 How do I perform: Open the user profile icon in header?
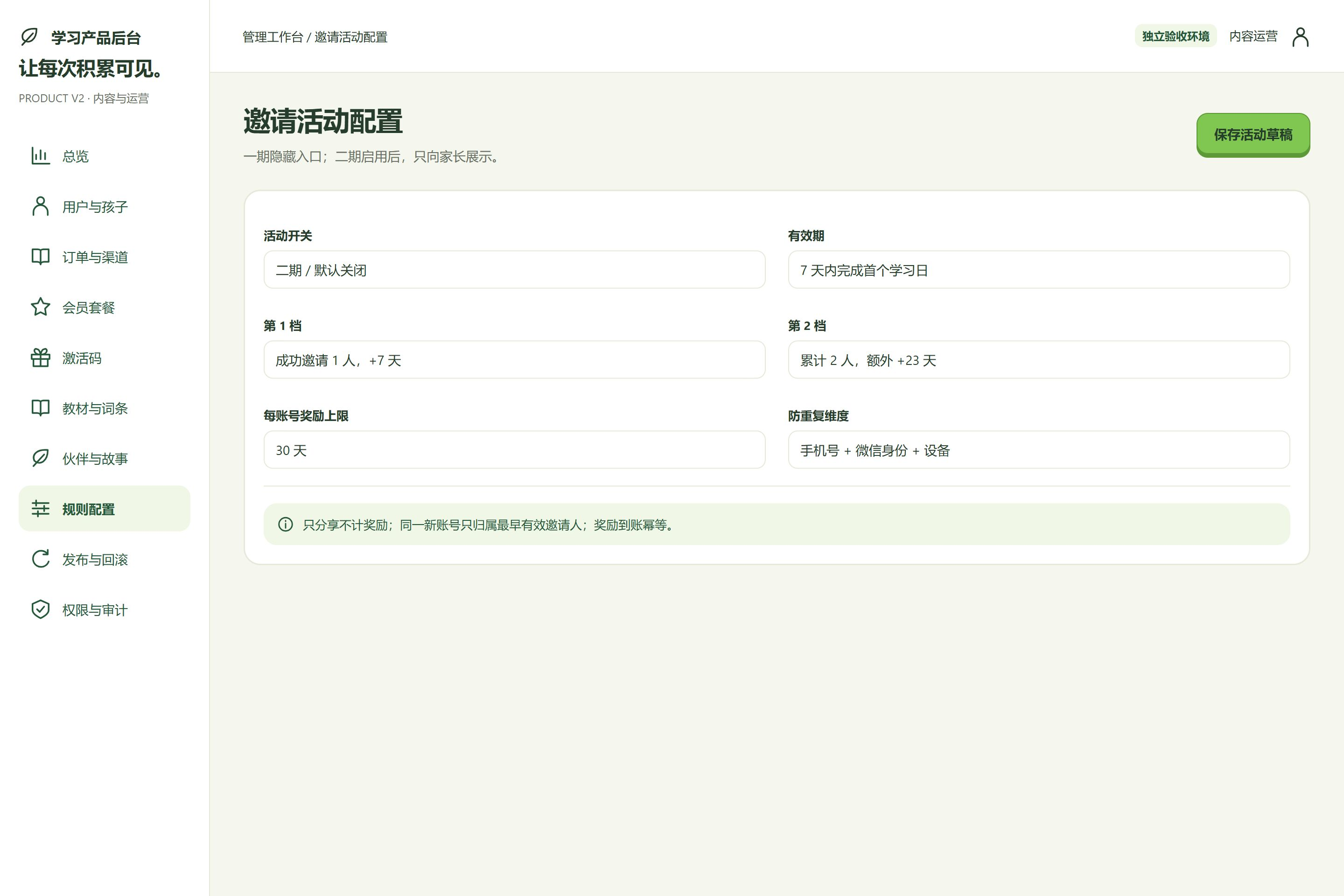(x=1301, y=36)
